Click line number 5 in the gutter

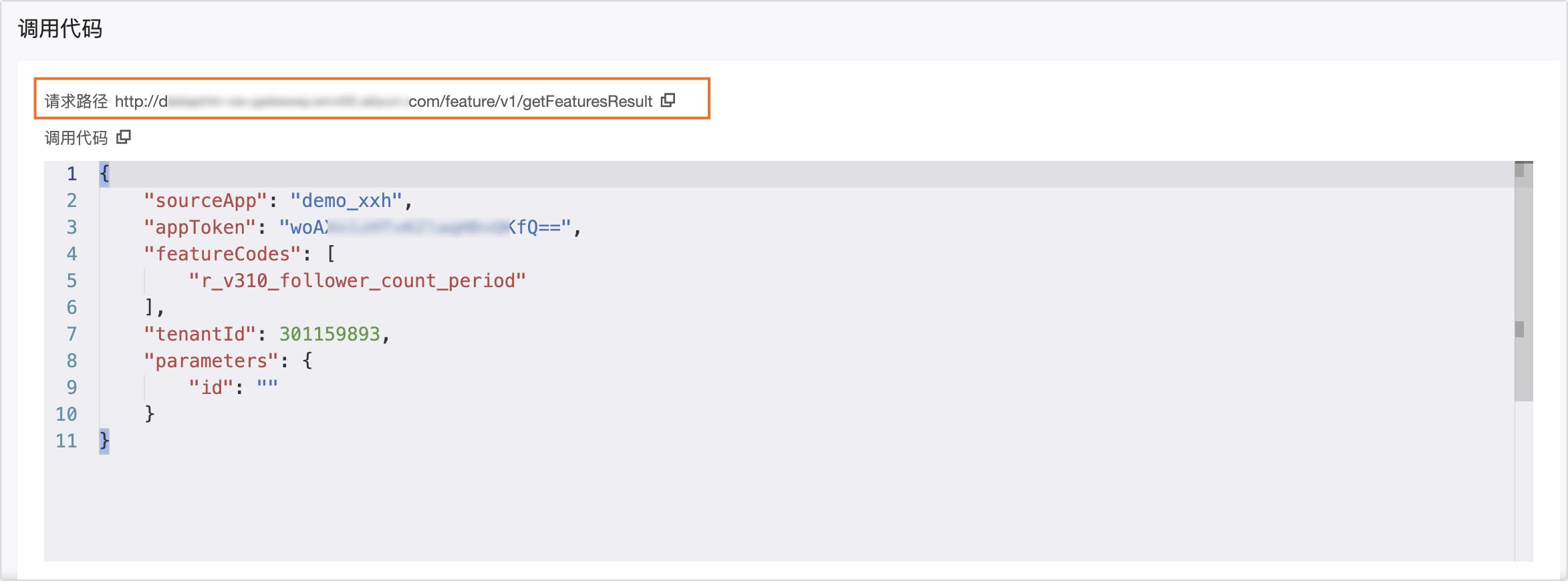coord(72,281)
